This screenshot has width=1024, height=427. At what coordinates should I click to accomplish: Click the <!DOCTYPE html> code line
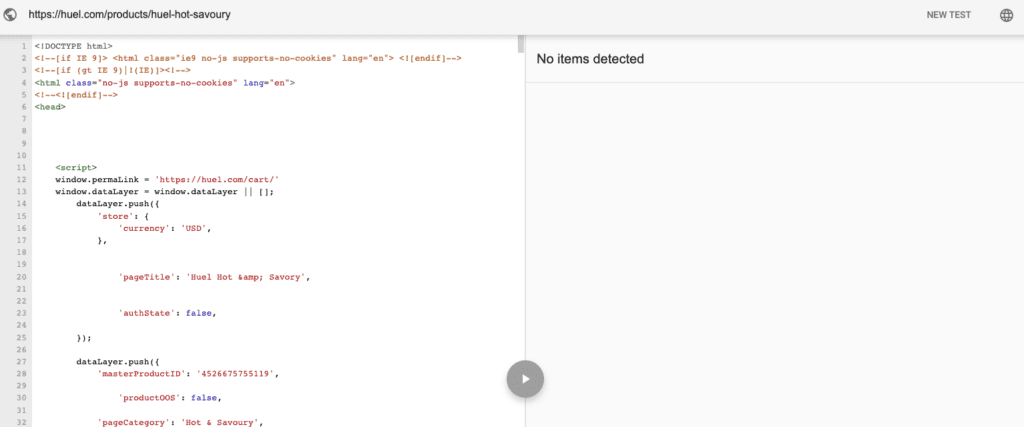[74, 46]
